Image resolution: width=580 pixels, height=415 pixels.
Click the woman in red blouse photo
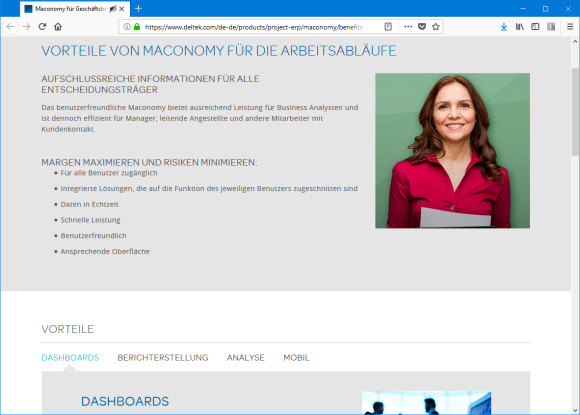coord(452,151)
